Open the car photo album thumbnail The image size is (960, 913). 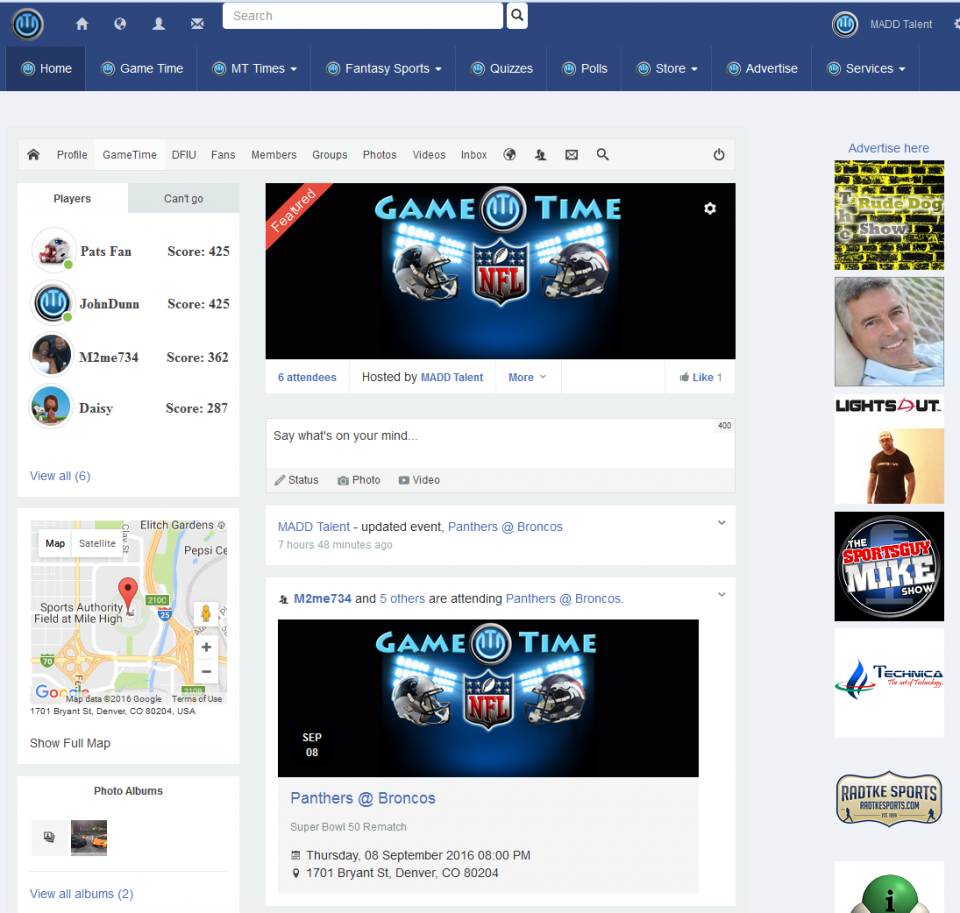pos(89,837)
